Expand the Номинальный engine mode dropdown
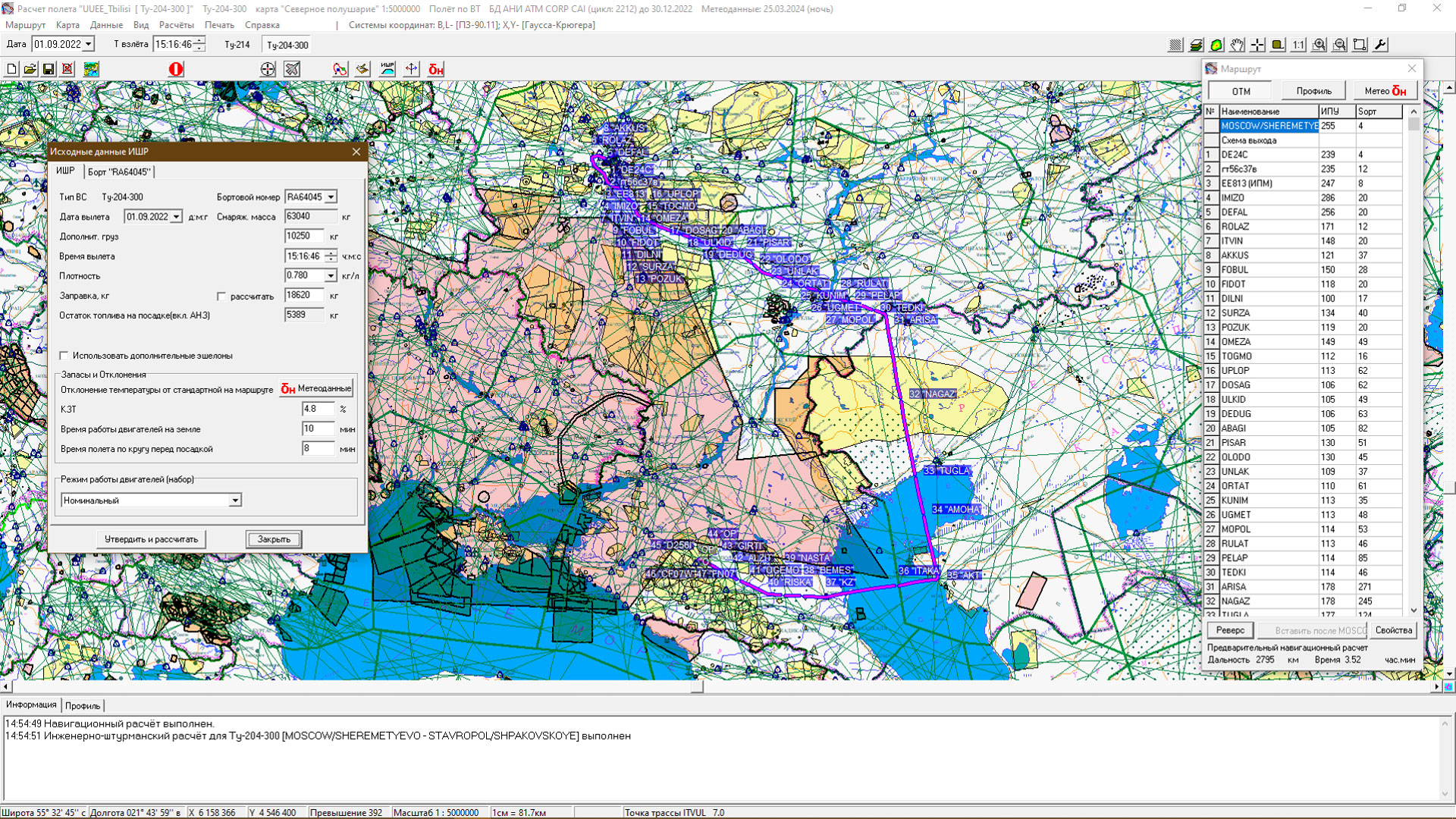 pyautogui.click(x=235, y=500)
